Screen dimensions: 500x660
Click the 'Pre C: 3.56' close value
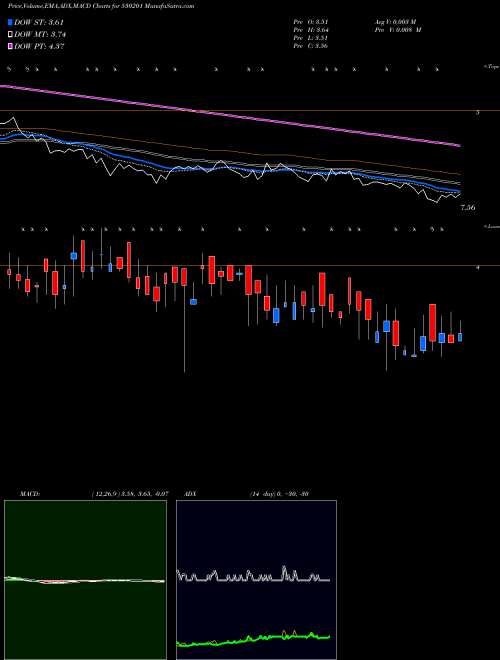click(311, 46)
